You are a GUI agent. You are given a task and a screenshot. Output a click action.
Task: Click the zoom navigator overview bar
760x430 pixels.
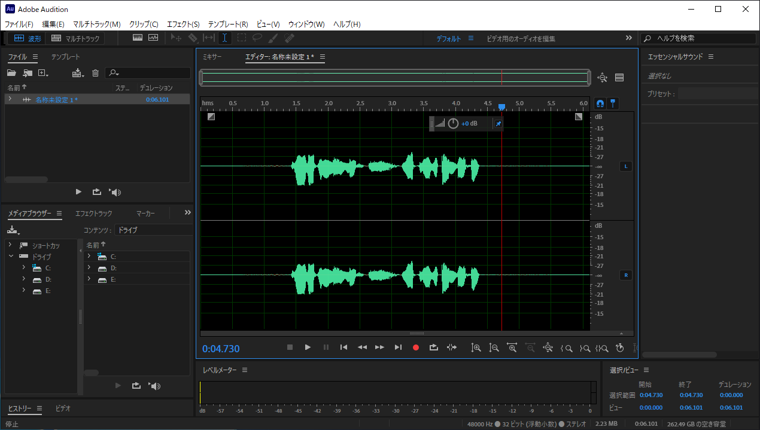tap(395, 78)
